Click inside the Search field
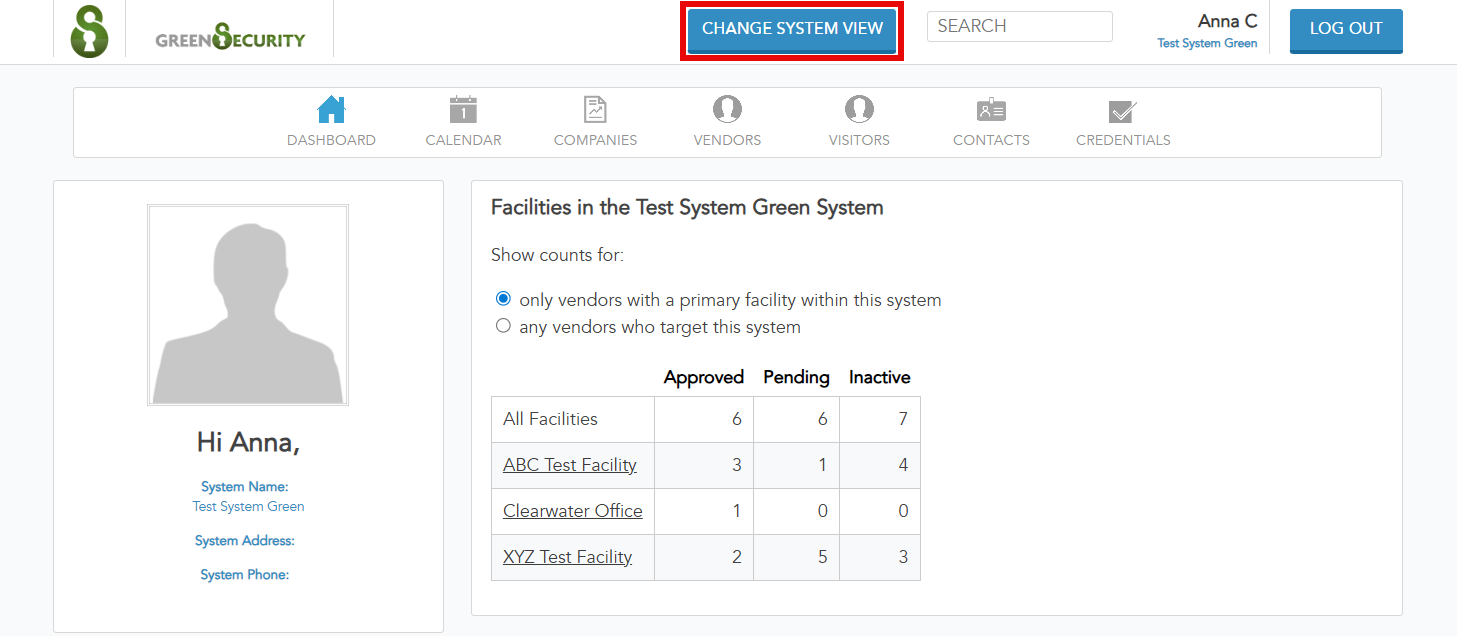 pyautogui.click(x=1018, y=26)
